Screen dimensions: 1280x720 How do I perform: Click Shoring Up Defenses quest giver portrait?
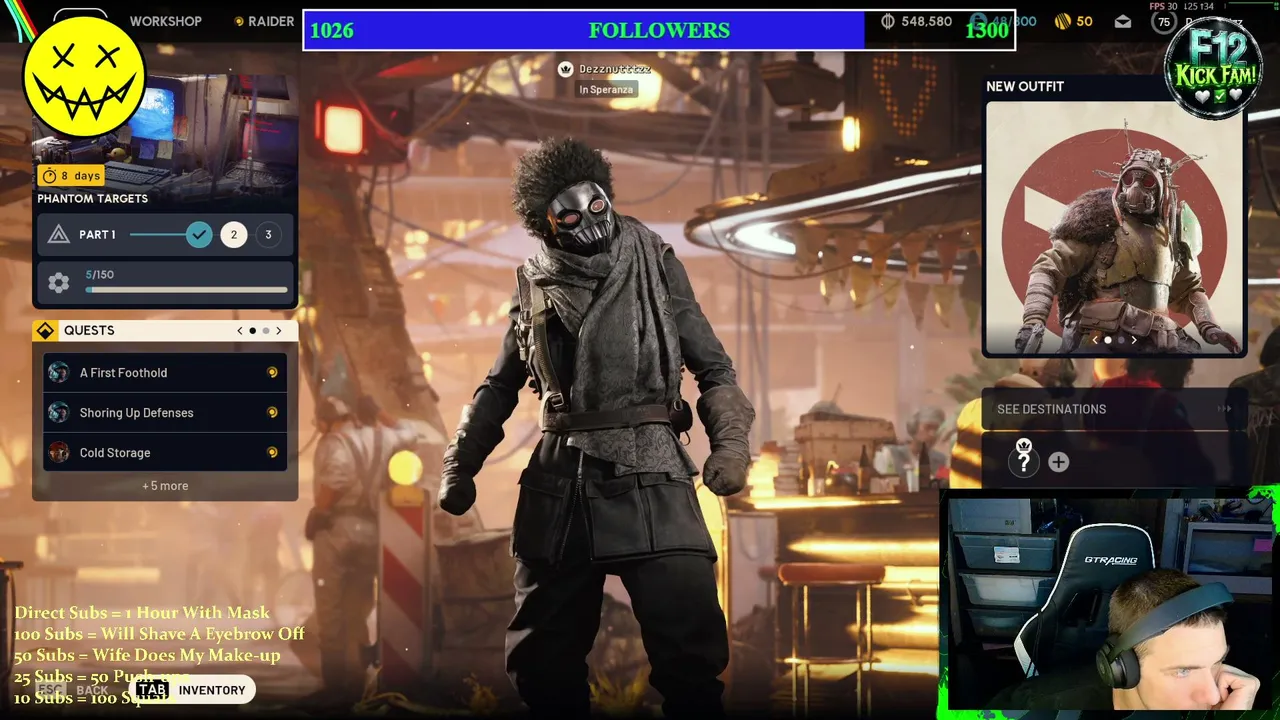(x=59, y=412)
